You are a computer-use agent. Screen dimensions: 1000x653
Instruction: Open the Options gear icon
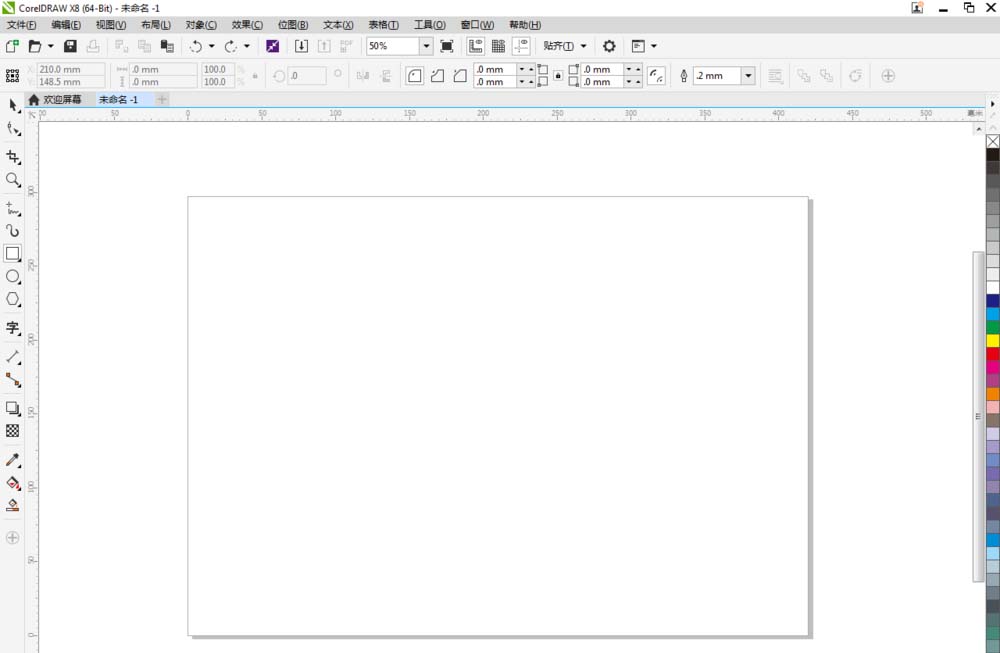(x=609, y=46)
